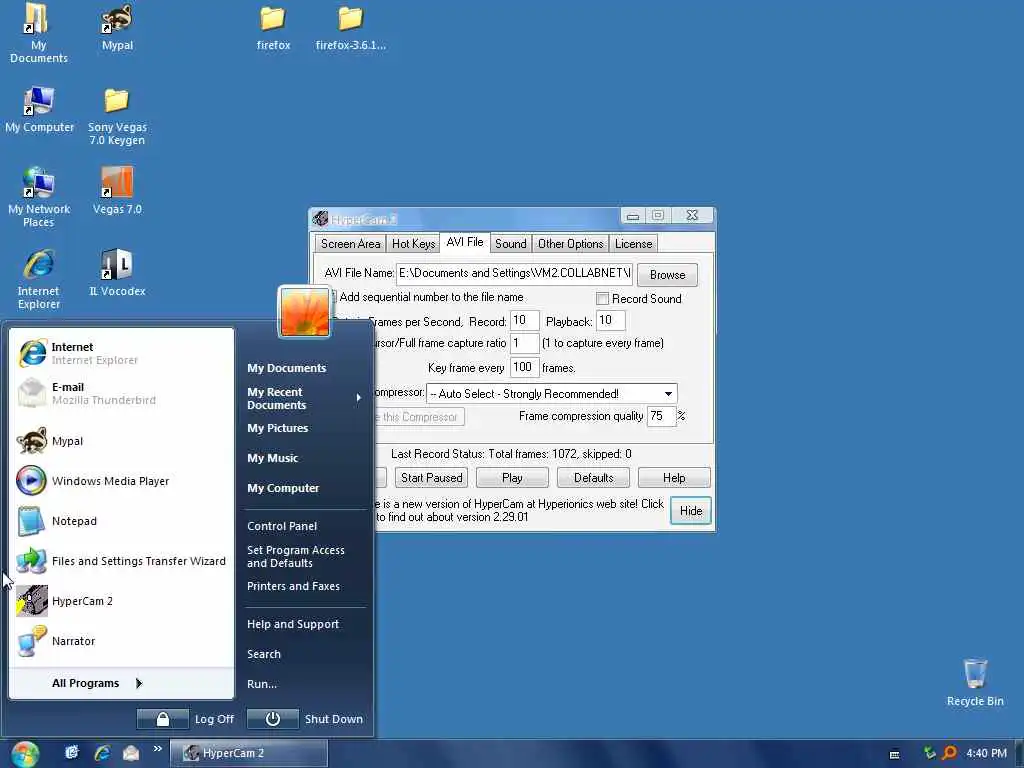Image resolution: width=1024 pixels, height=768 pixels.
Task: Open the firefox folder on desktop
Action: [273, 27]
